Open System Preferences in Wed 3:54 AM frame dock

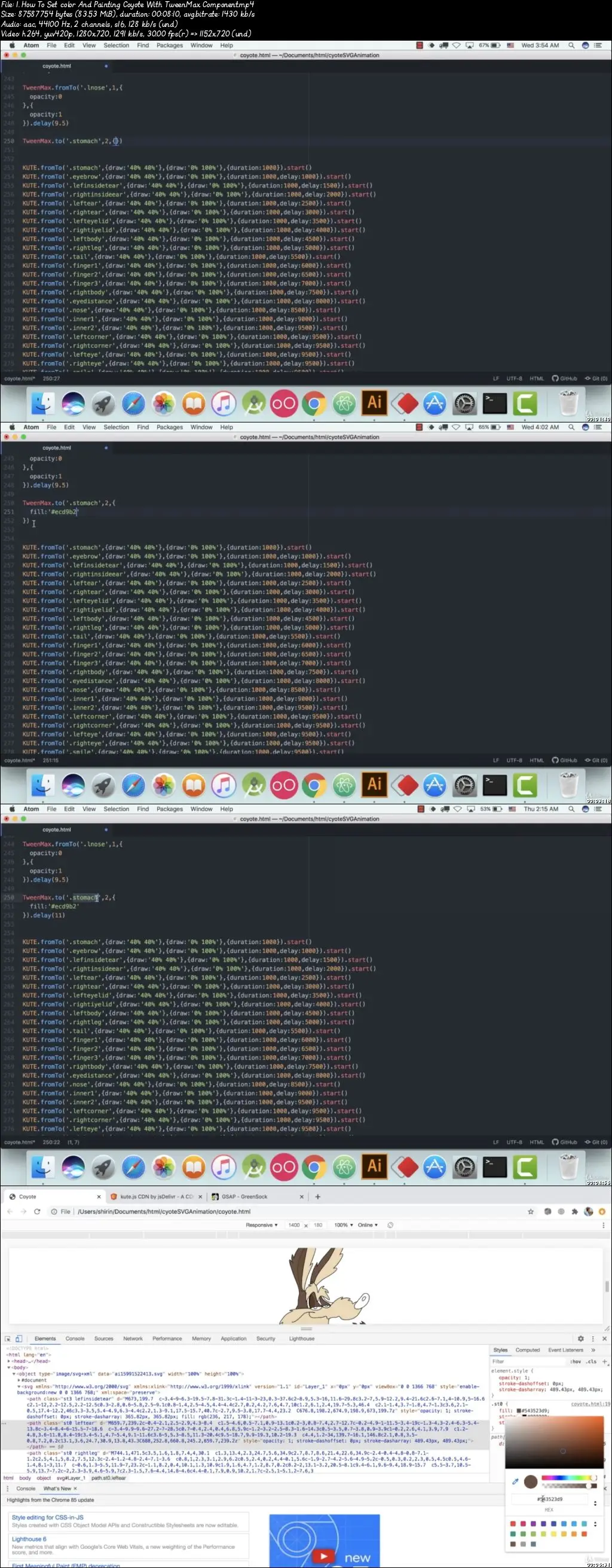click(464, 403)
